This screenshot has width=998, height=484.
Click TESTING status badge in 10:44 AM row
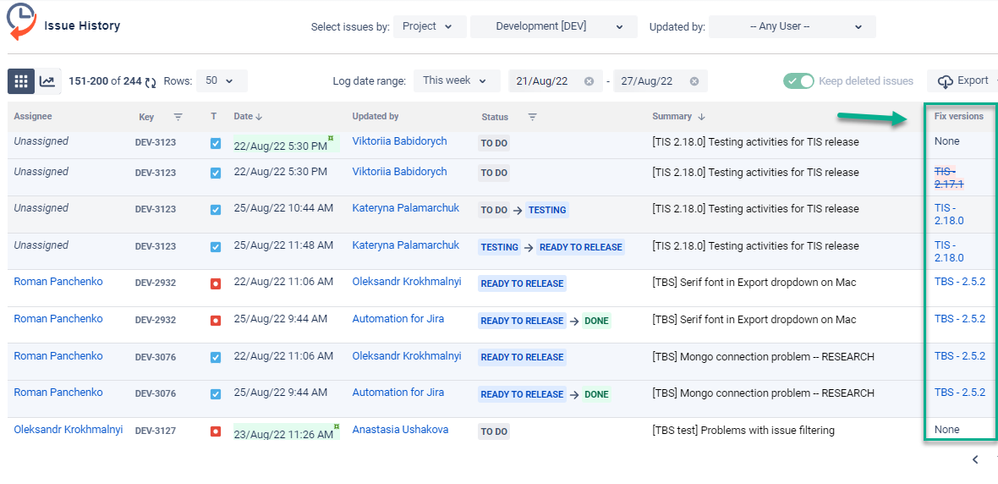click(x=547, y=210)
